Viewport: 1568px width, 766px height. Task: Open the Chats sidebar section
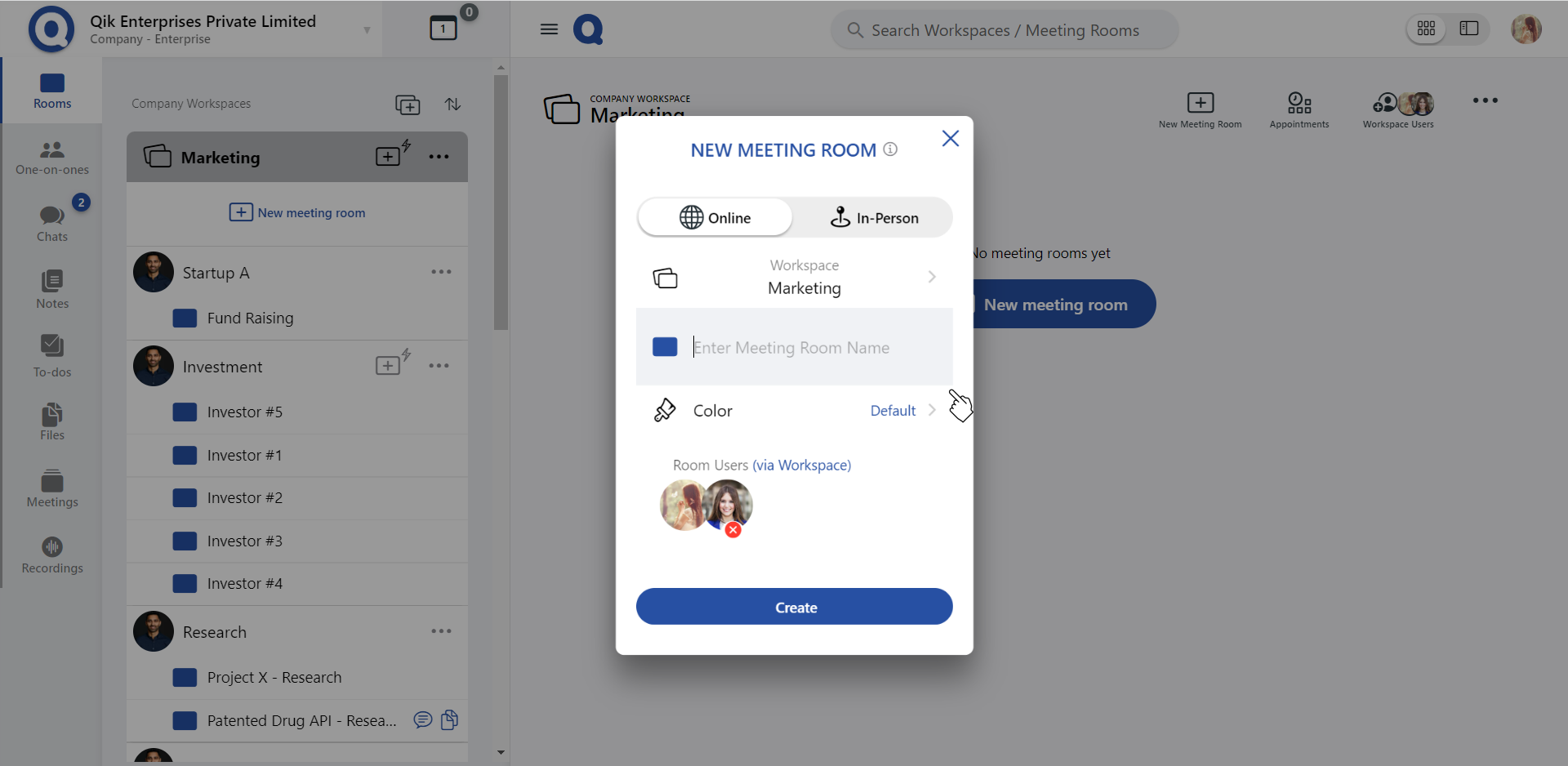click(x=52, y=222)
